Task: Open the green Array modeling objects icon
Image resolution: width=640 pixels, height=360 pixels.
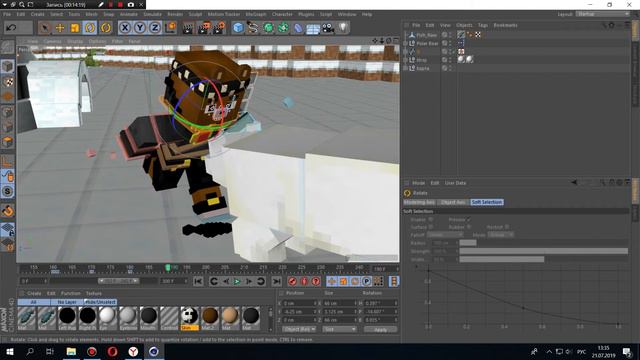Action: (283, 28)
